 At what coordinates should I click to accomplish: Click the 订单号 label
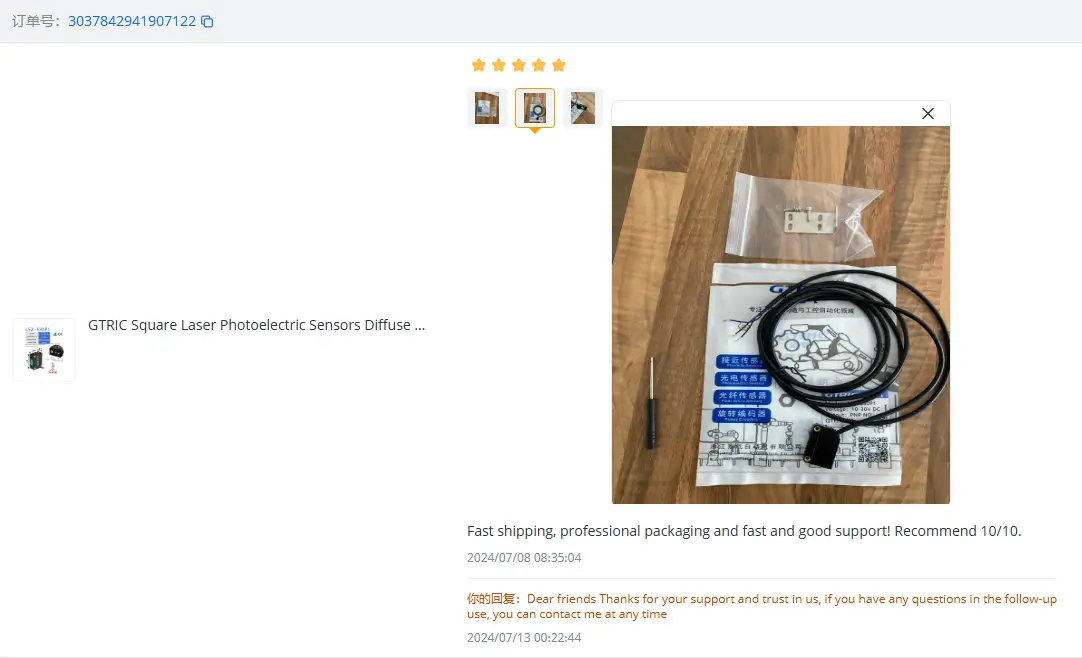[36, 21]
